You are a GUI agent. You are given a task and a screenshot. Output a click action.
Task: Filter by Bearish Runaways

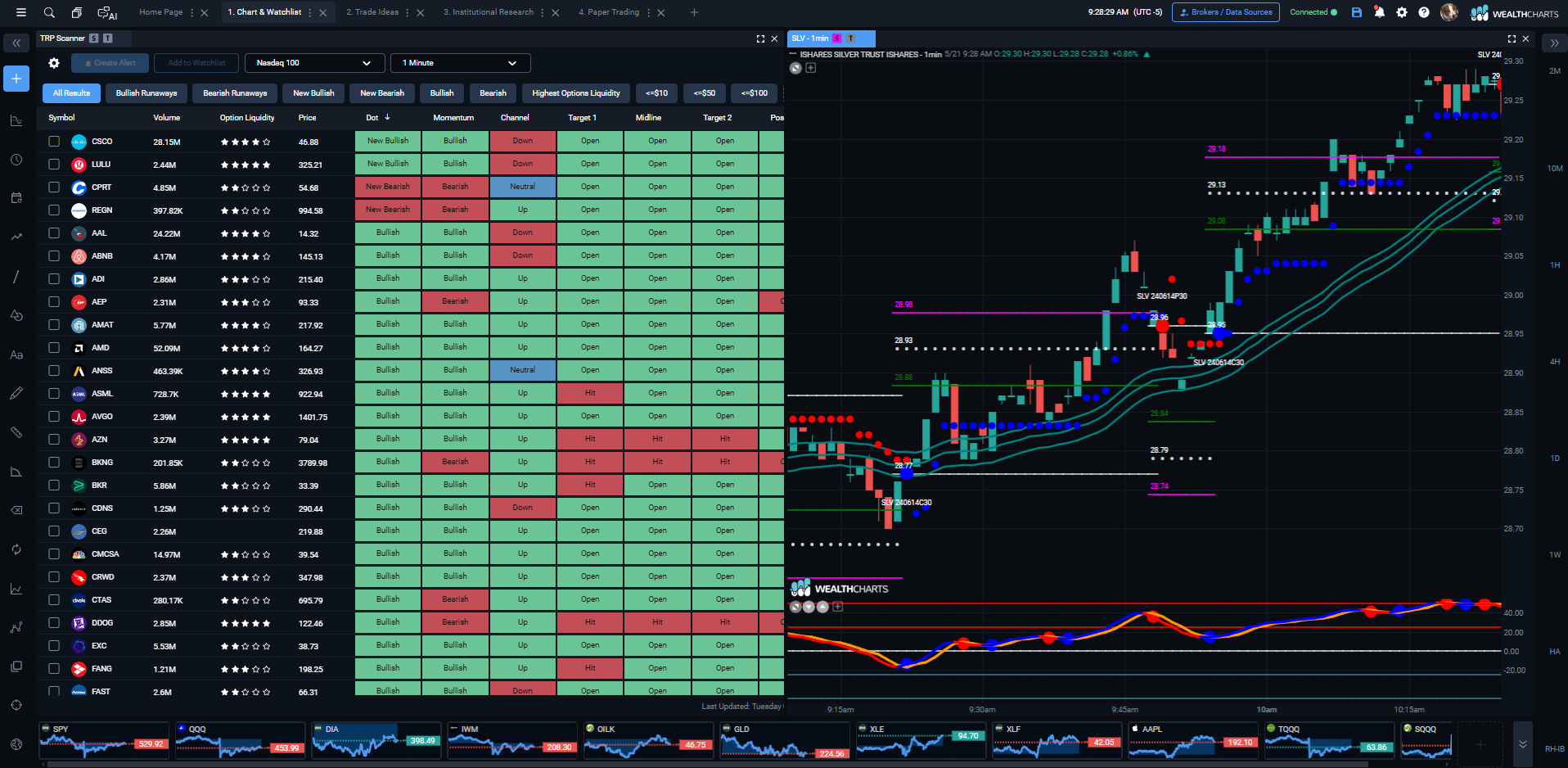click(235, 93)
